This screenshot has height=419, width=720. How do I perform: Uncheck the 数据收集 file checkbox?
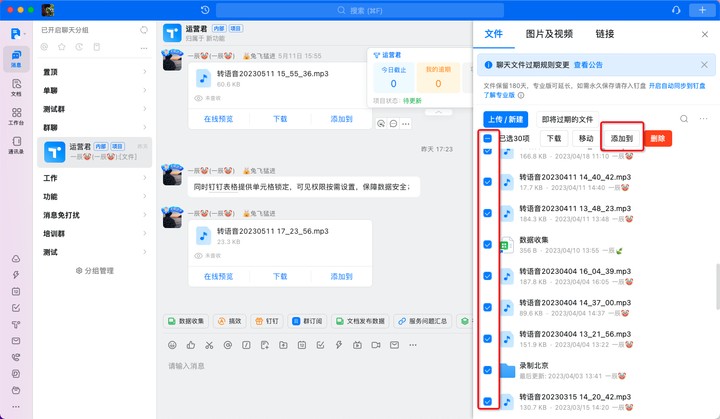[488, 245]
